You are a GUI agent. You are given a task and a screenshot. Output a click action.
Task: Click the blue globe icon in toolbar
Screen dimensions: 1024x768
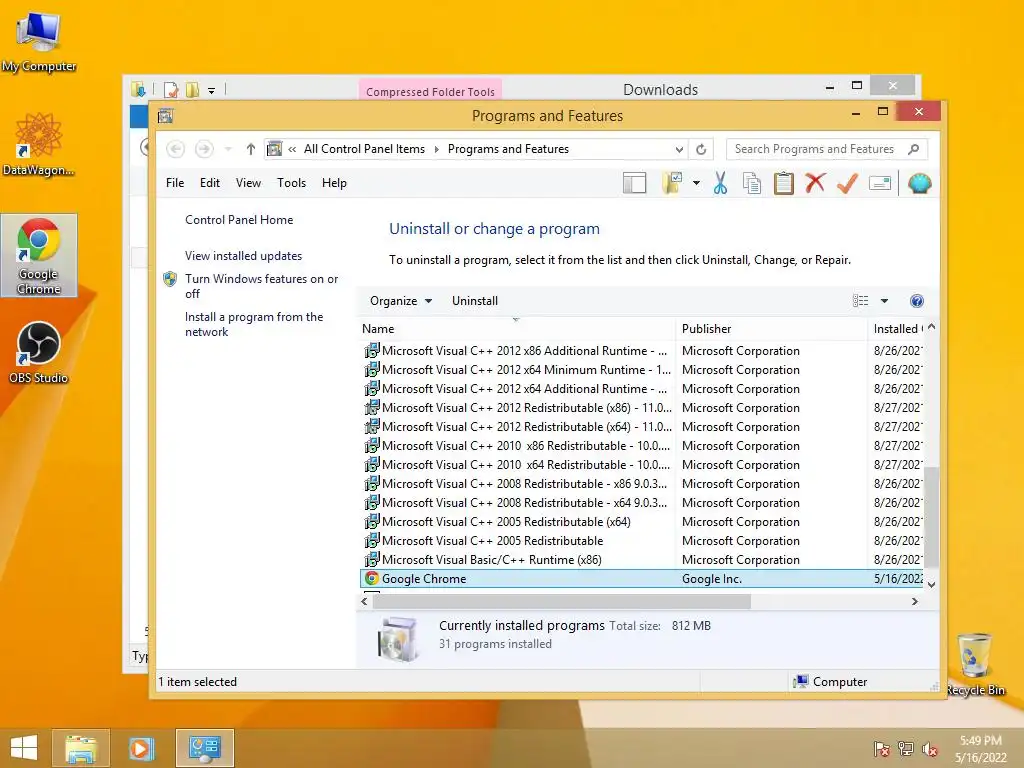919,184
